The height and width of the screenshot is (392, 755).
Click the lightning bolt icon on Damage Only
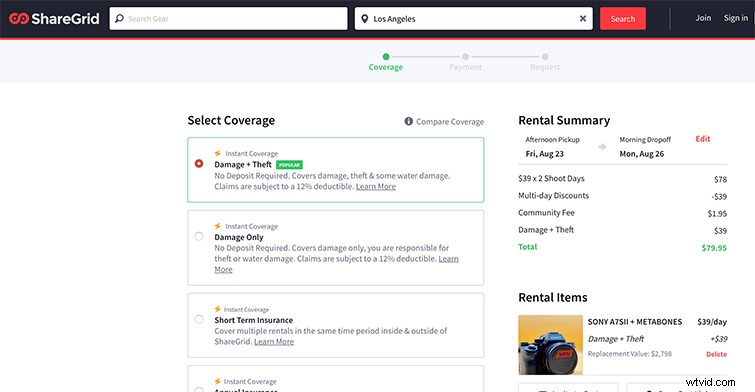[218, 226]
